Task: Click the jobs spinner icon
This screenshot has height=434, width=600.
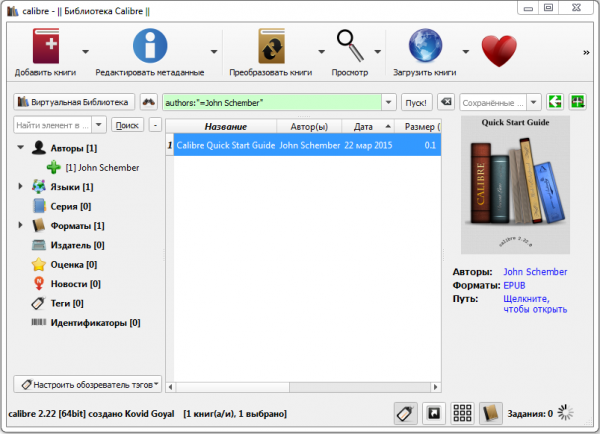Action: tap(566, 413)
